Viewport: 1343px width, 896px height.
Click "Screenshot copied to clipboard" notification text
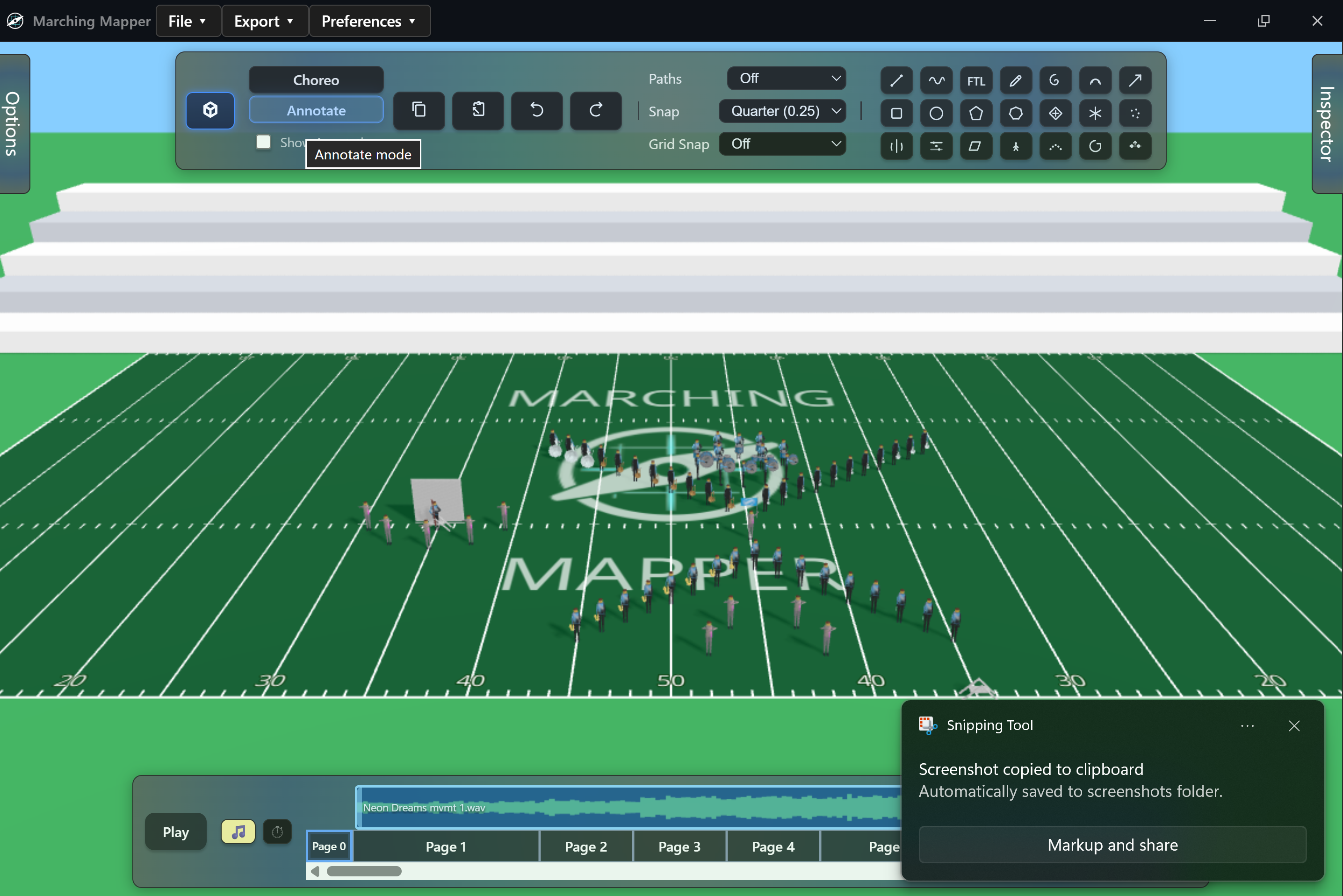(1031, 769)
